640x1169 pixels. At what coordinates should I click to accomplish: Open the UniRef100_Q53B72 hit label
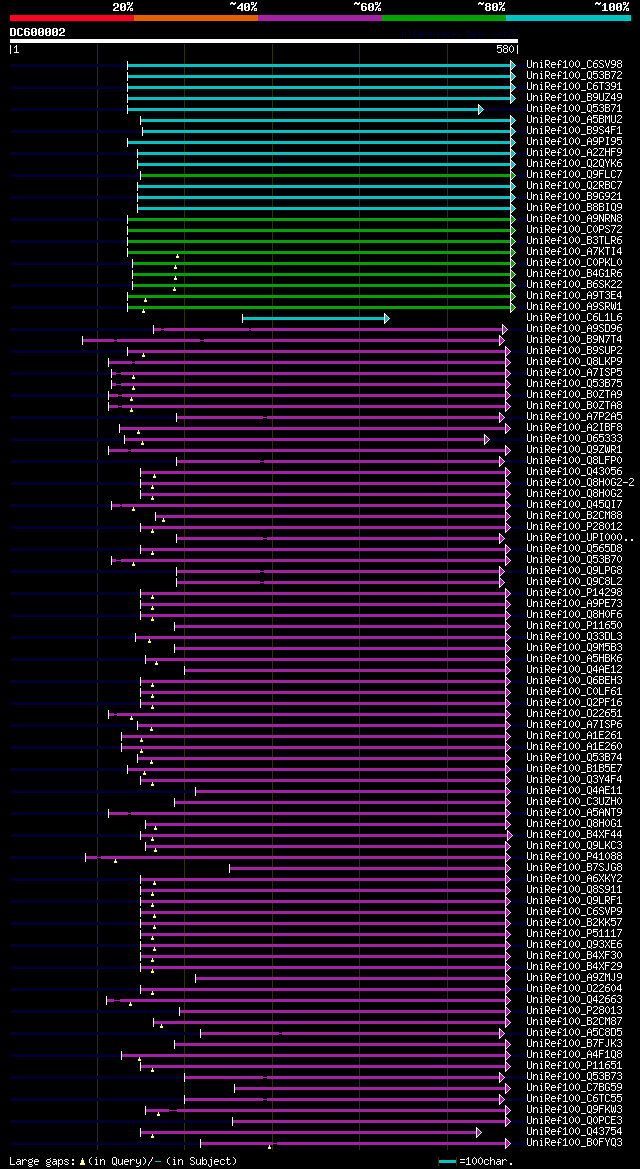click(x=574, y=76)
